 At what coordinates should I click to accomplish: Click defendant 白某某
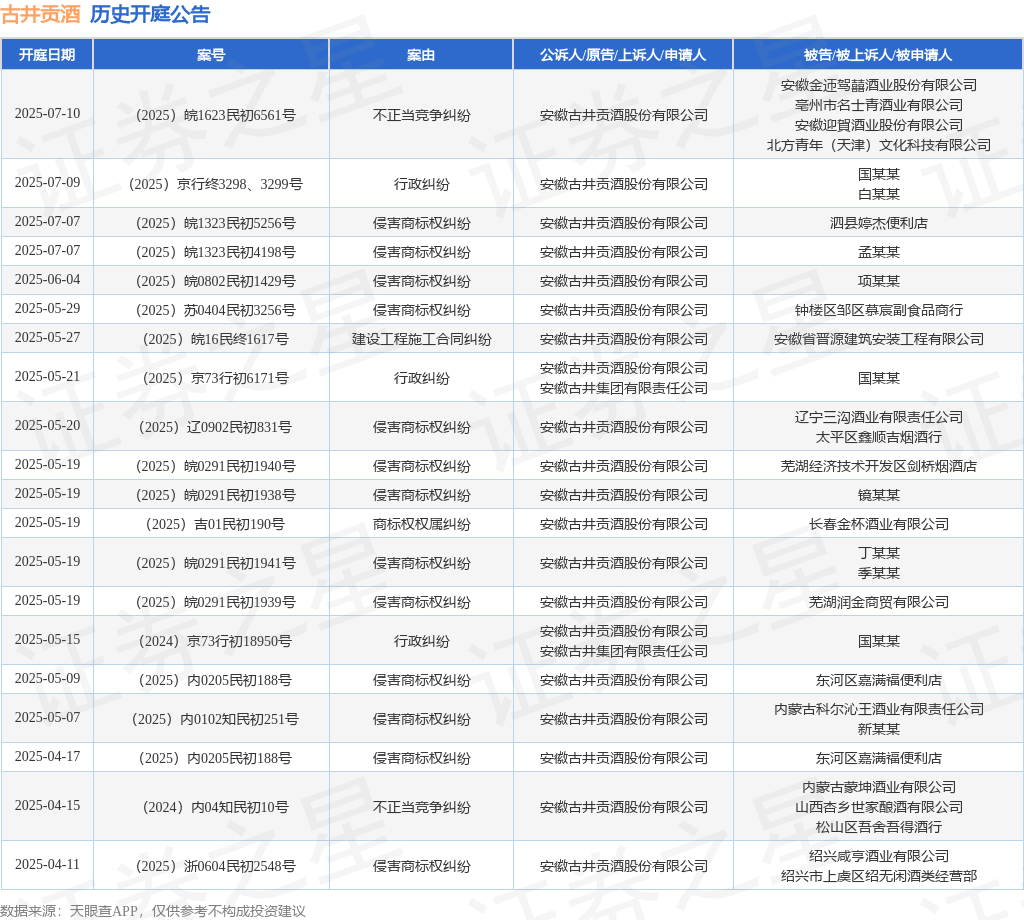tap(879, 194)
